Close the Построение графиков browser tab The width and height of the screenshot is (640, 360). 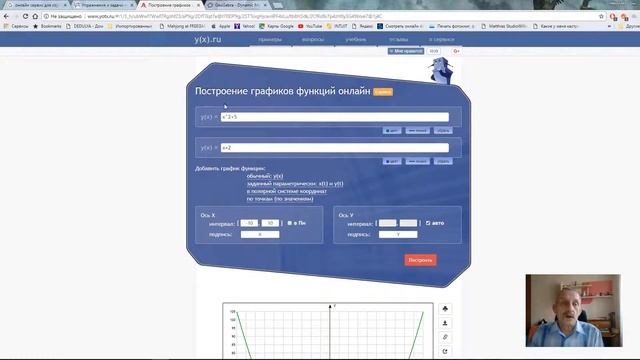point(198,5)
